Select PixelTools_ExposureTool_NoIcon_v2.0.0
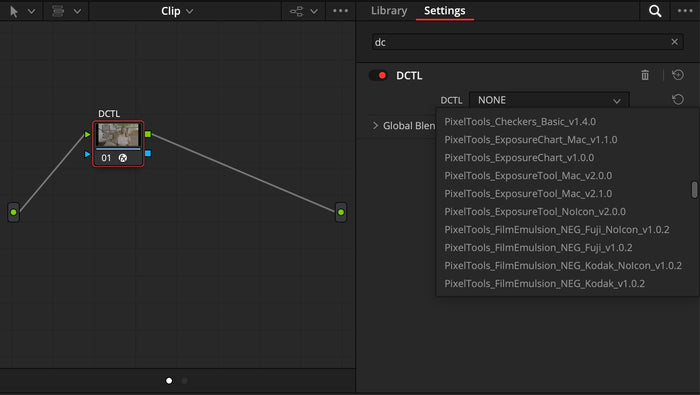Screen dimensions: 700x395 click(535, 212)
